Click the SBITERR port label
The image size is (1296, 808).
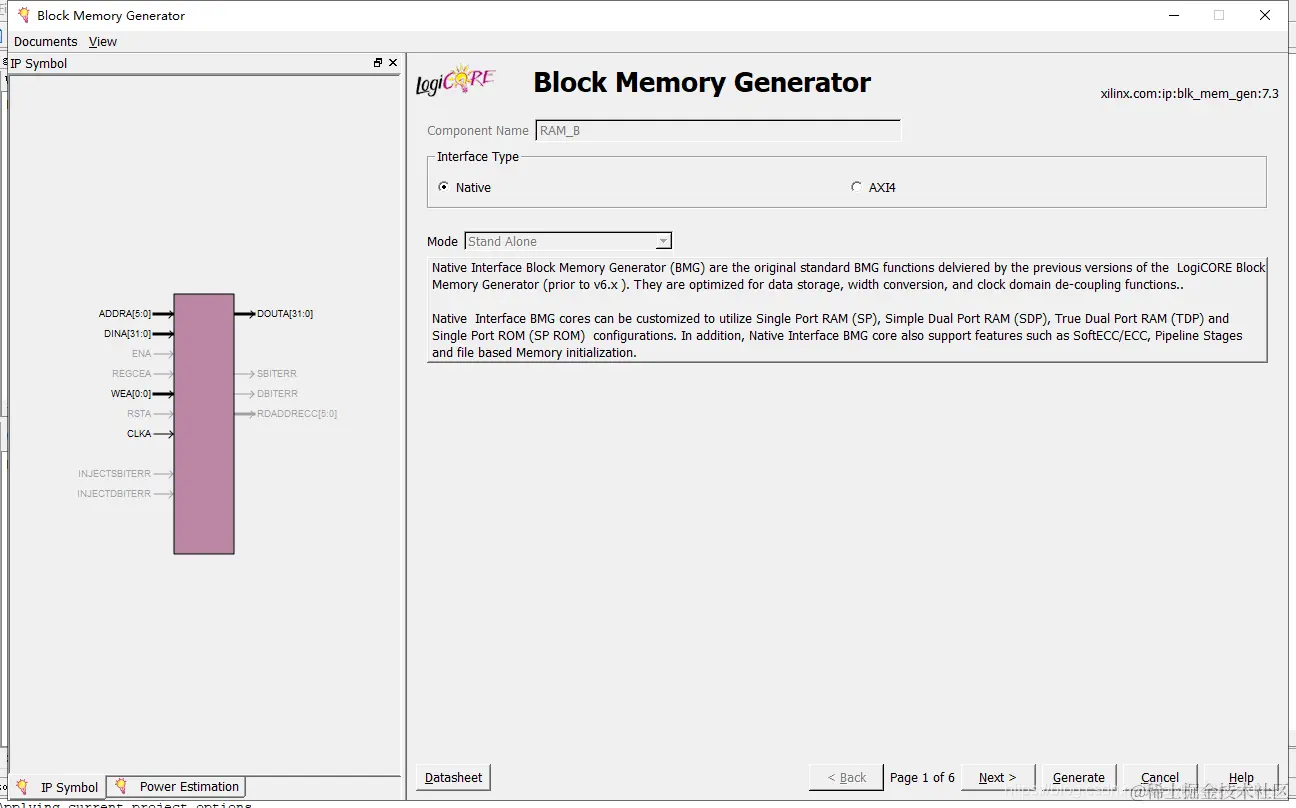(277, 374)
